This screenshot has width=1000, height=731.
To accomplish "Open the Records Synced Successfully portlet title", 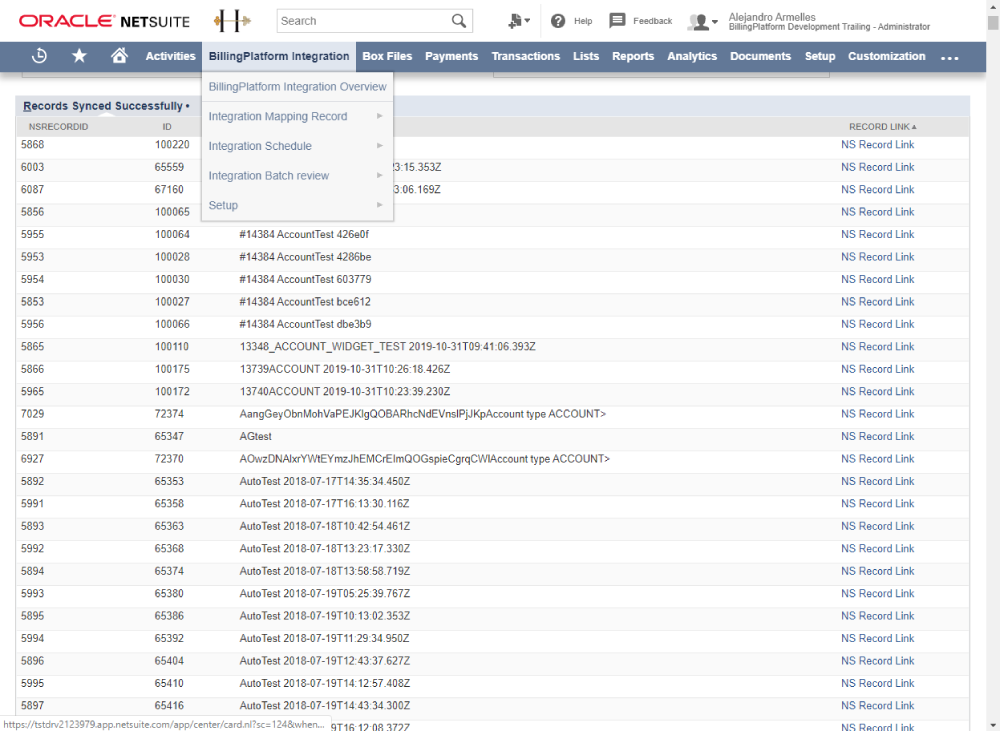I will pos(103,106).
